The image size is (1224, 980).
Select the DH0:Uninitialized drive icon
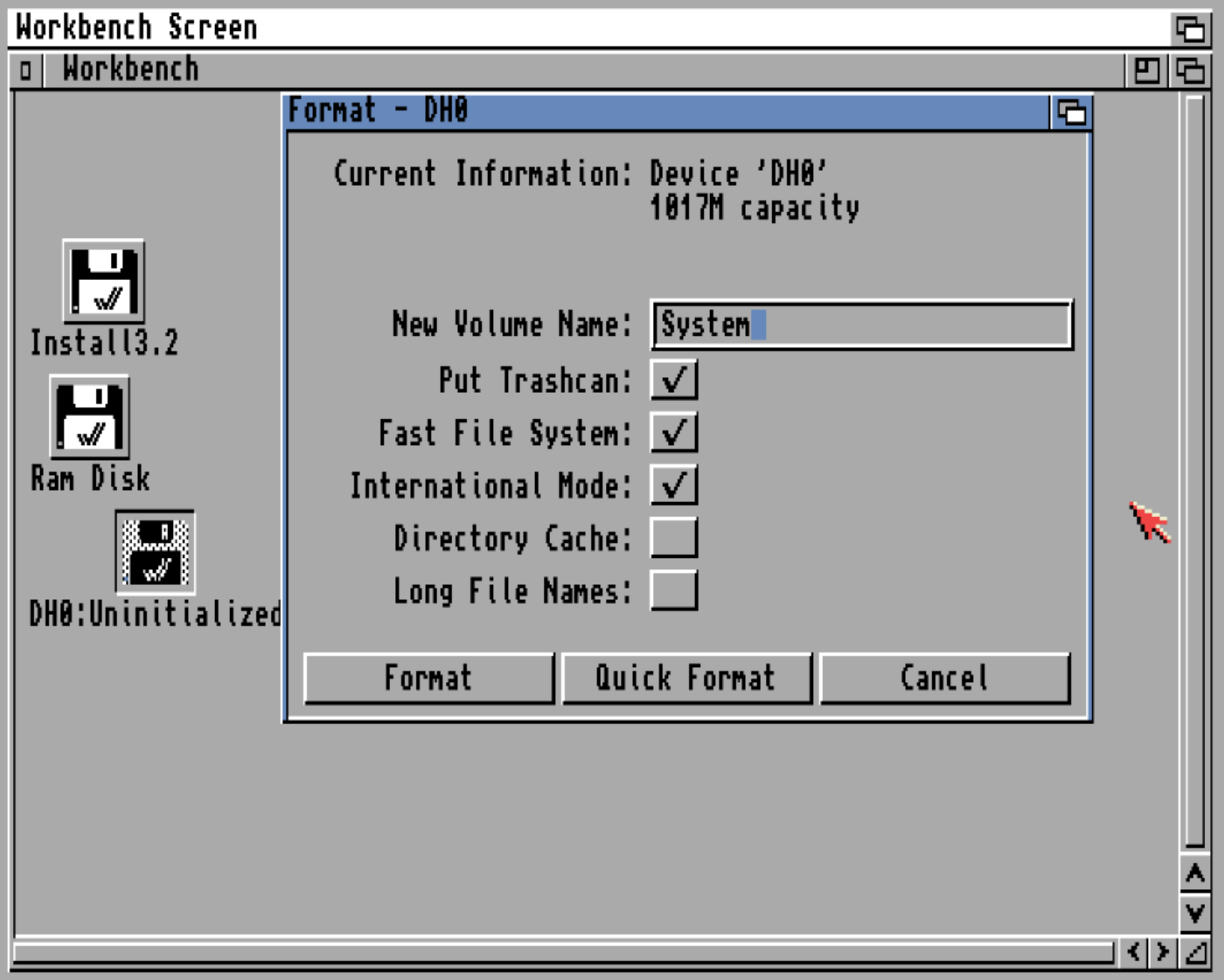(156, 552)
